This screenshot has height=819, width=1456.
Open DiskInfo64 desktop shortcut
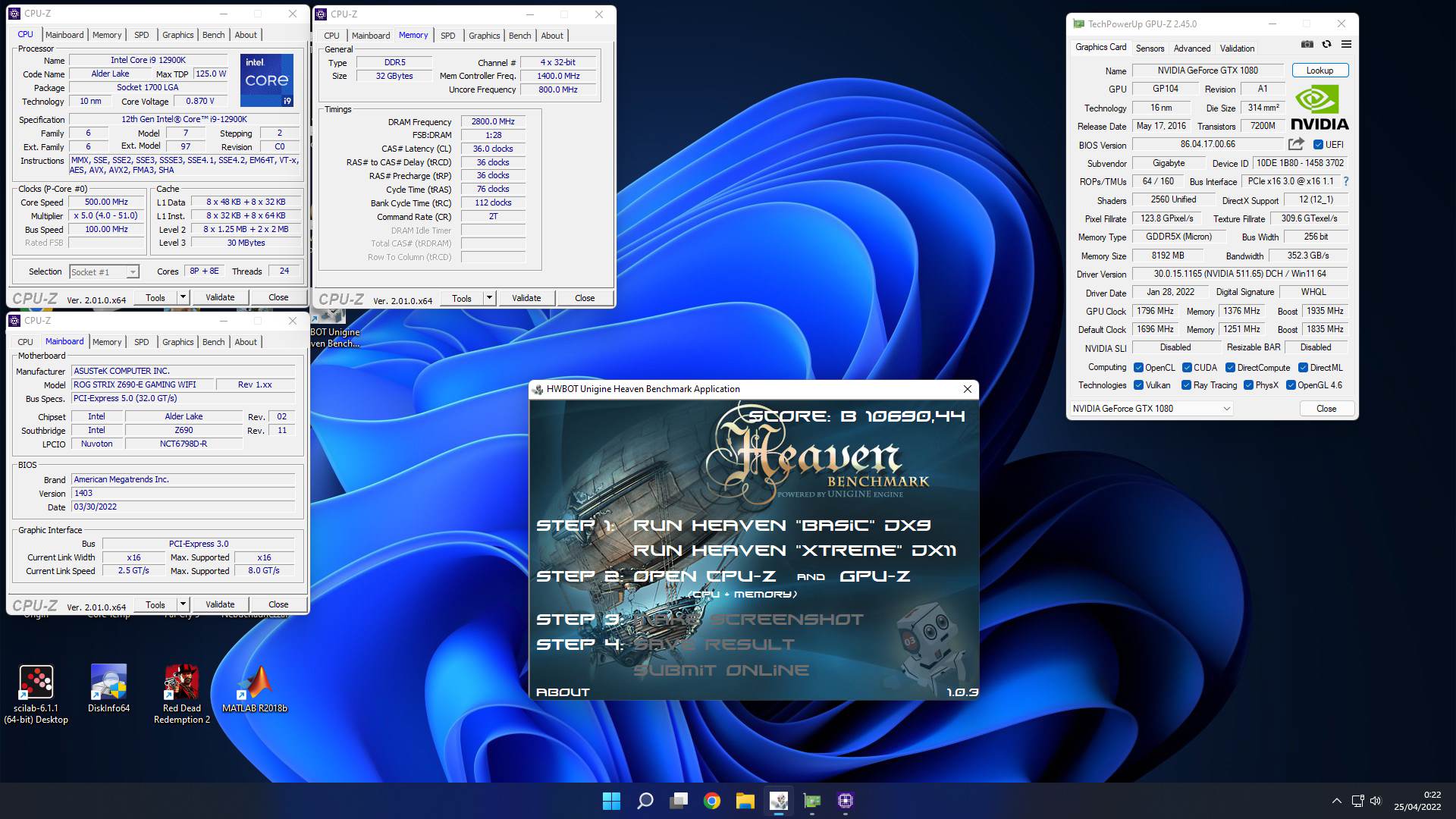coord(108,689)
